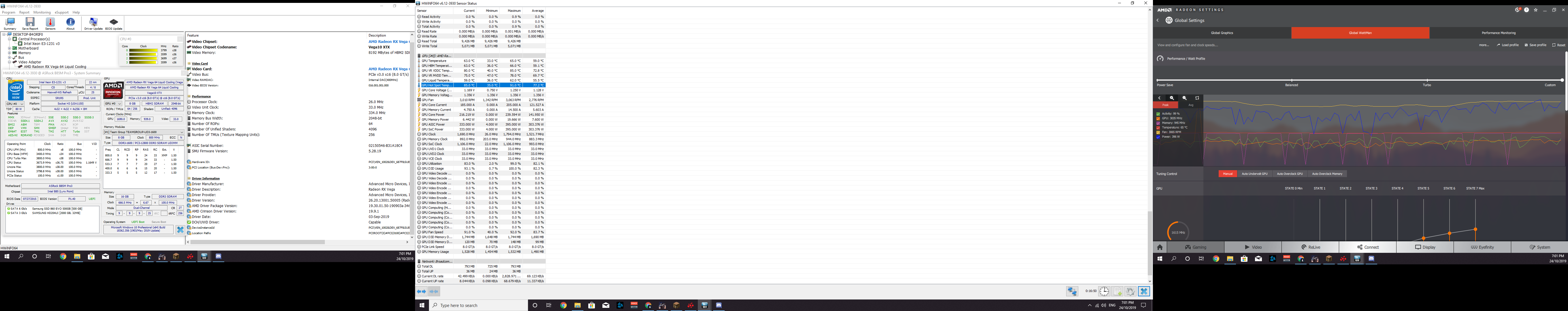The width and height of the screenshot is (1568, 311).
Task: Click sensor status clock timer icon
Action: (1104, 291)
